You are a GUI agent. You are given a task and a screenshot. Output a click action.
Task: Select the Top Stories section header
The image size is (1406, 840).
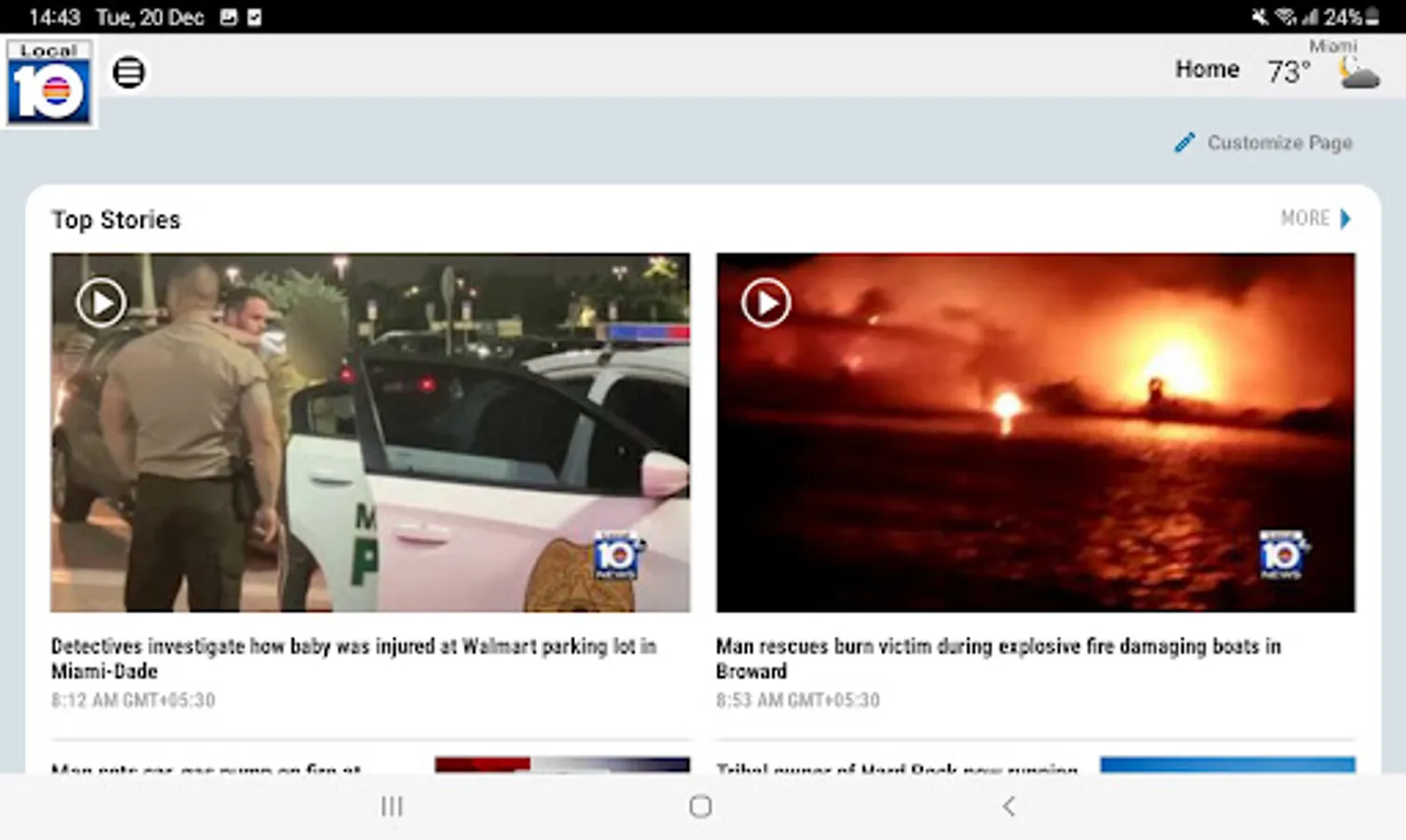coord(116,219)
